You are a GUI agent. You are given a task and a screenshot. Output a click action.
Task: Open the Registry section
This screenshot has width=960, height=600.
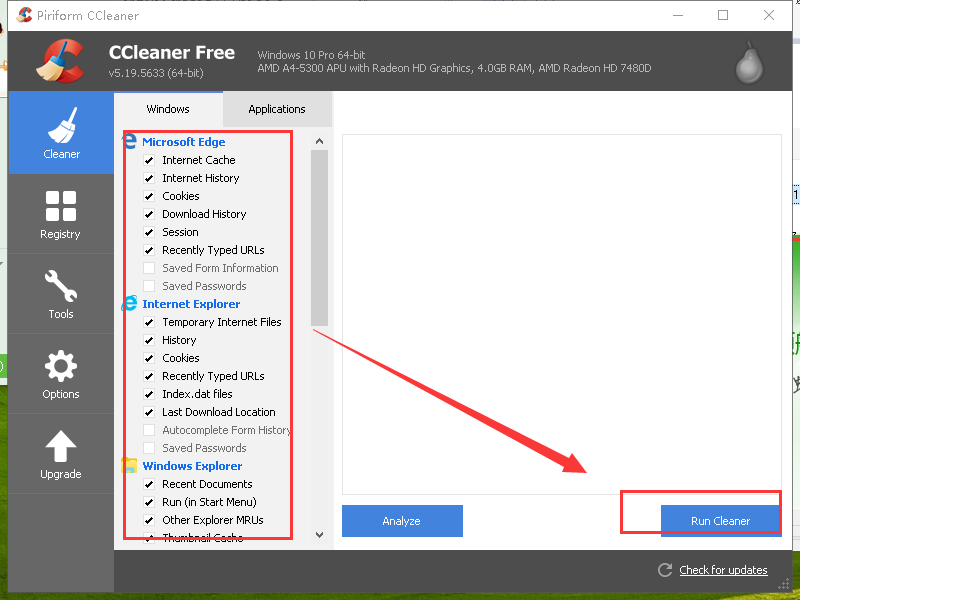61,214
